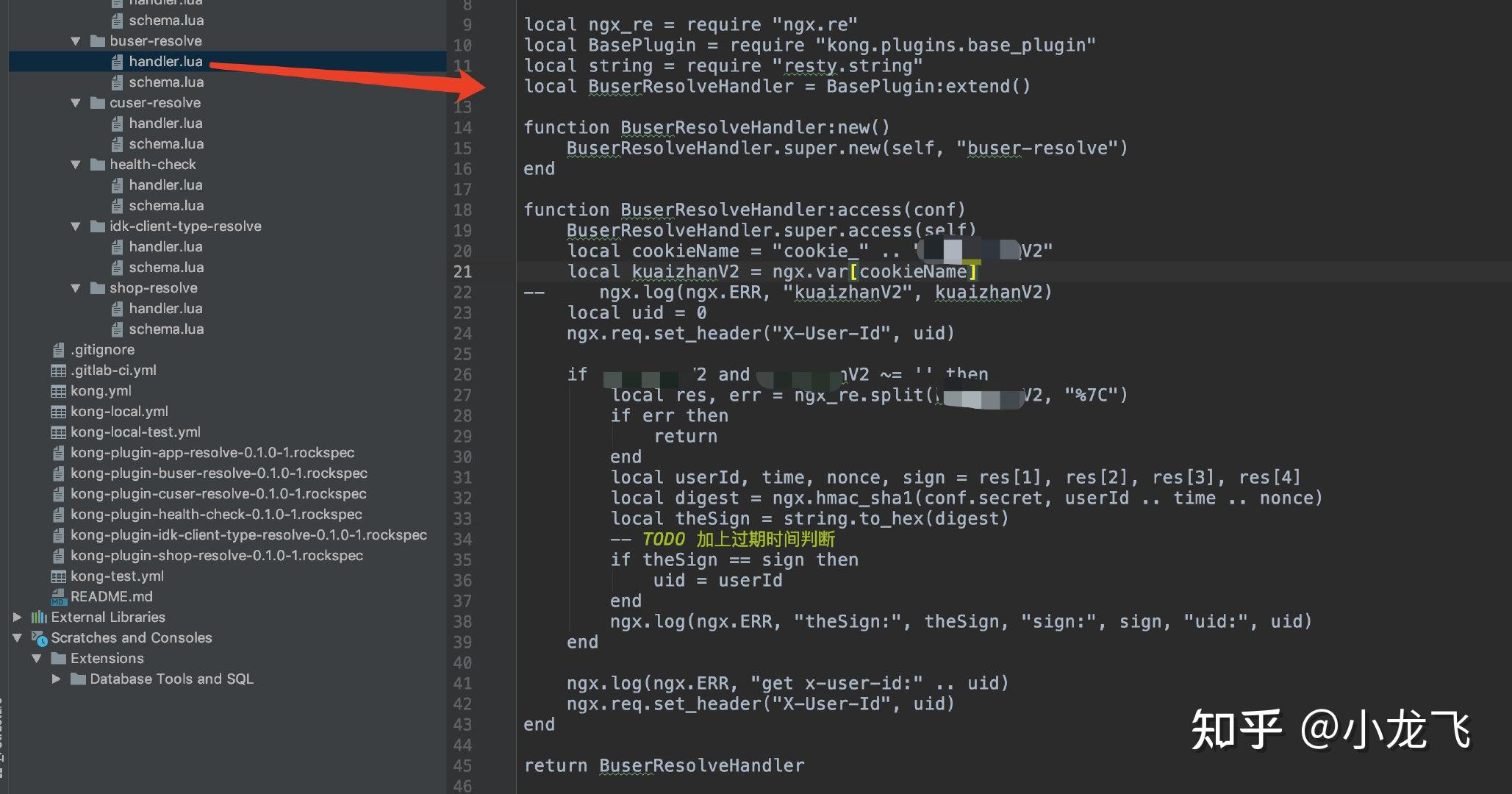Viewport: 1512px width, 794px height.
Task: Click the README.md file icon
Action: [58, 597]
